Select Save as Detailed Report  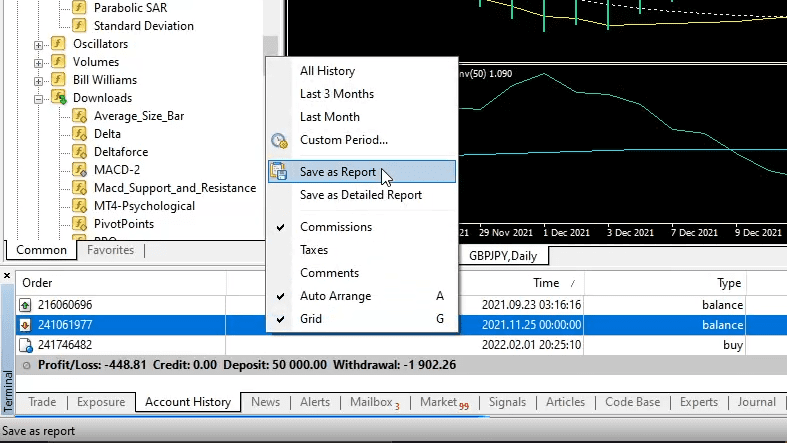pyautogui.click(x=360, y=195)
